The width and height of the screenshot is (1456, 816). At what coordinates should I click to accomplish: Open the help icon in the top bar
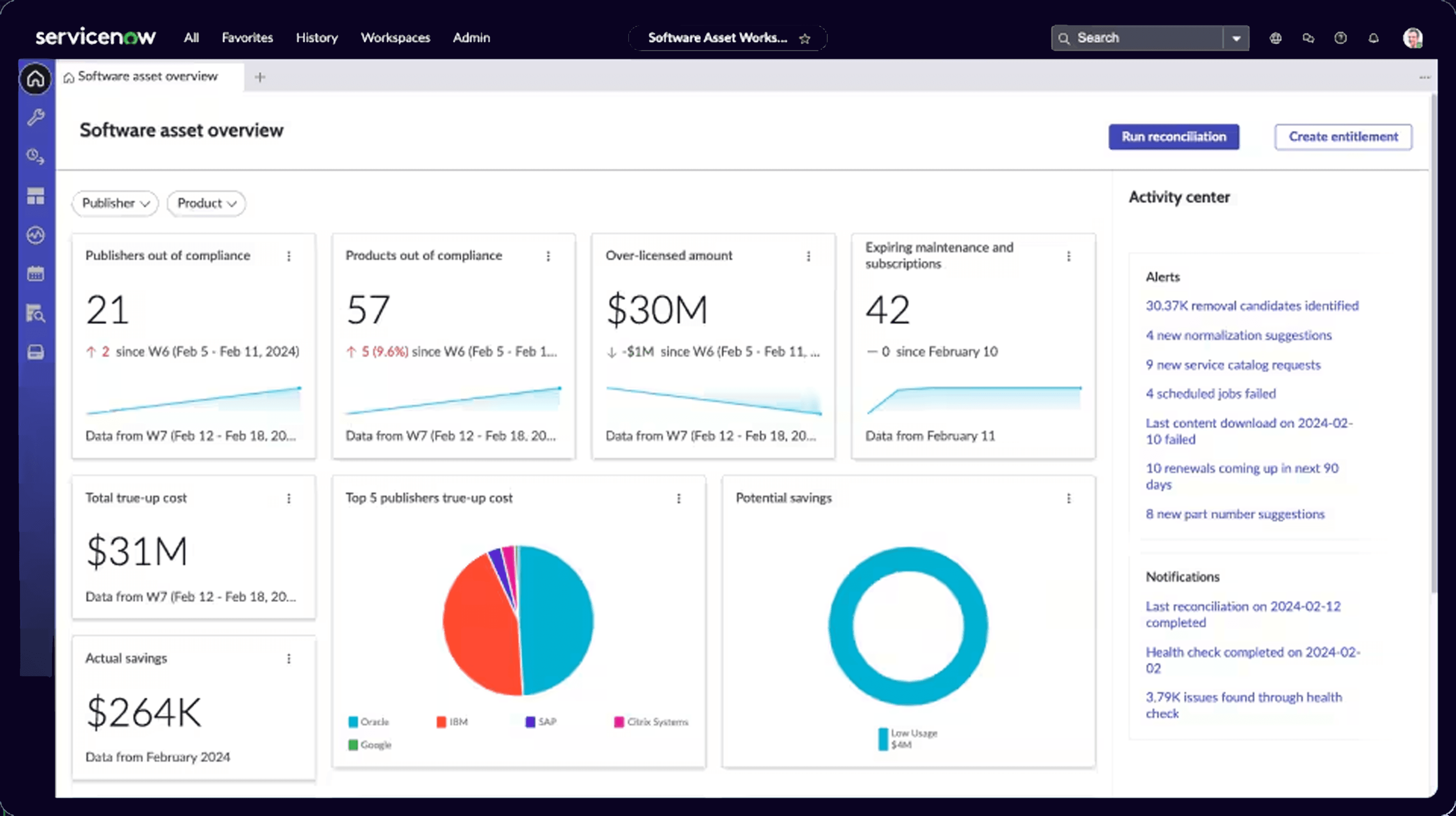coord(1341,38)
